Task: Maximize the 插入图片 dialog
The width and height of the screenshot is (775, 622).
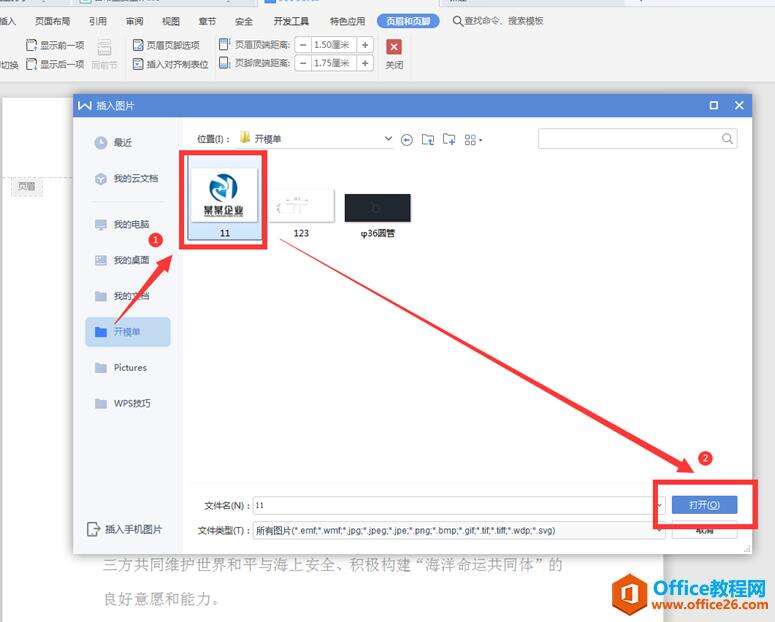Action: 714,105
